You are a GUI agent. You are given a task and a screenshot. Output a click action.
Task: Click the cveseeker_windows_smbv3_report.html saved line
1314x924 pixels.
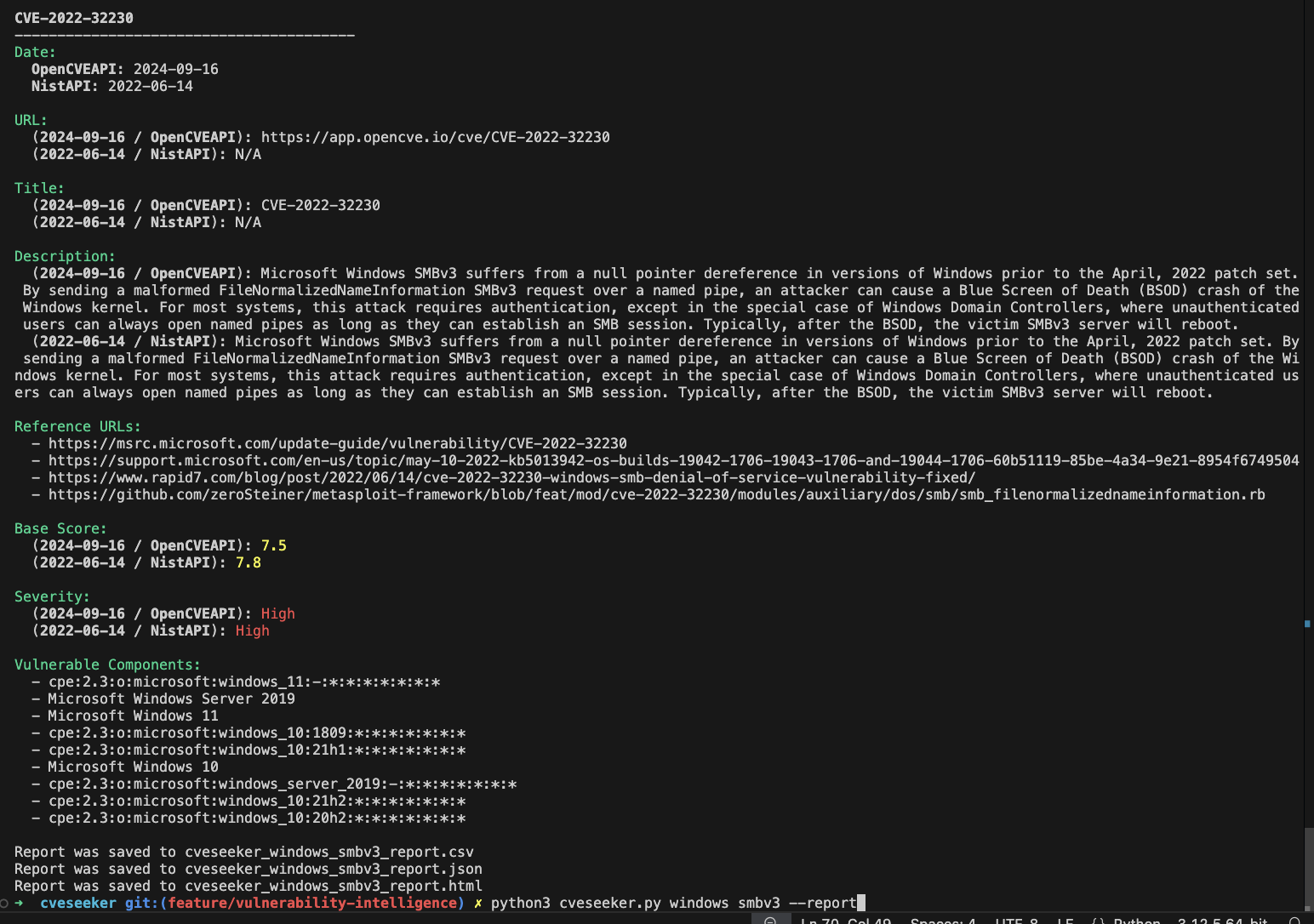248,886
